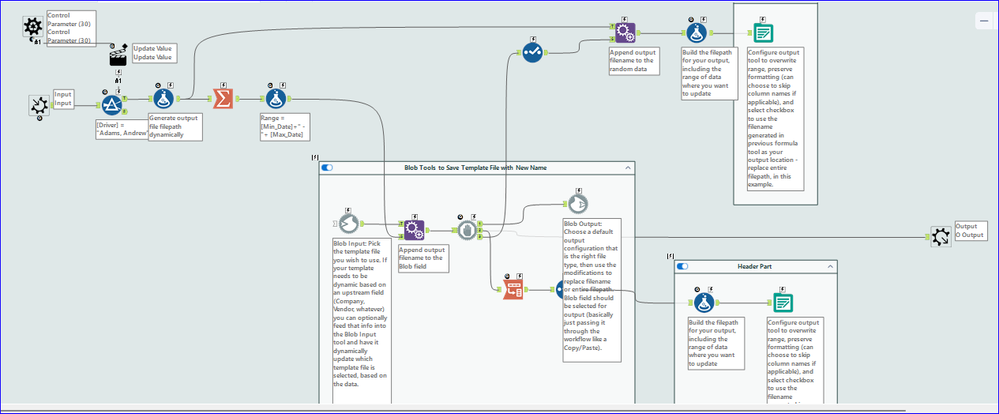Click 'Append output filename to the Blob field'
Screen dimensions: 999x414
click(424, 259)
